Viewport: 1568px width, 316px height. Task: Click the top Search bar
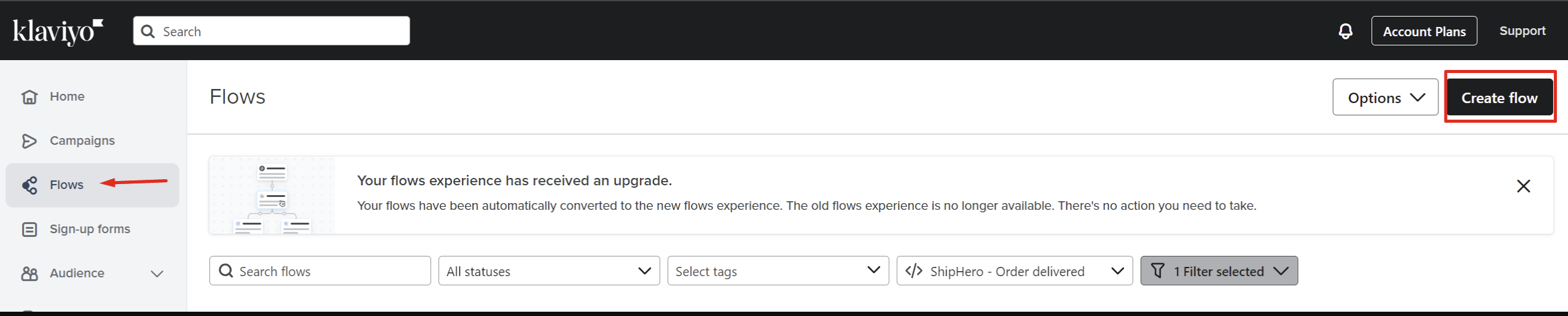point(271,31)
